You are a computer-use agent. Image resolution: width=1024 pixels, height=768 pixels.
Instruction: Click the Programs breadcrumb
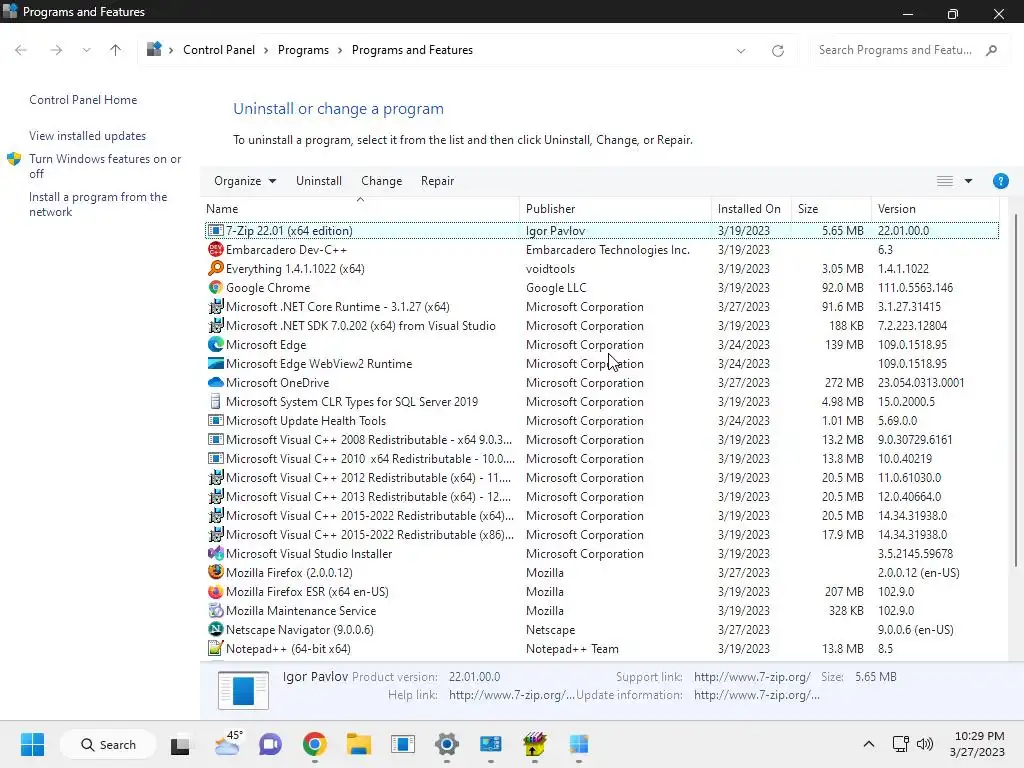[303, 50]
